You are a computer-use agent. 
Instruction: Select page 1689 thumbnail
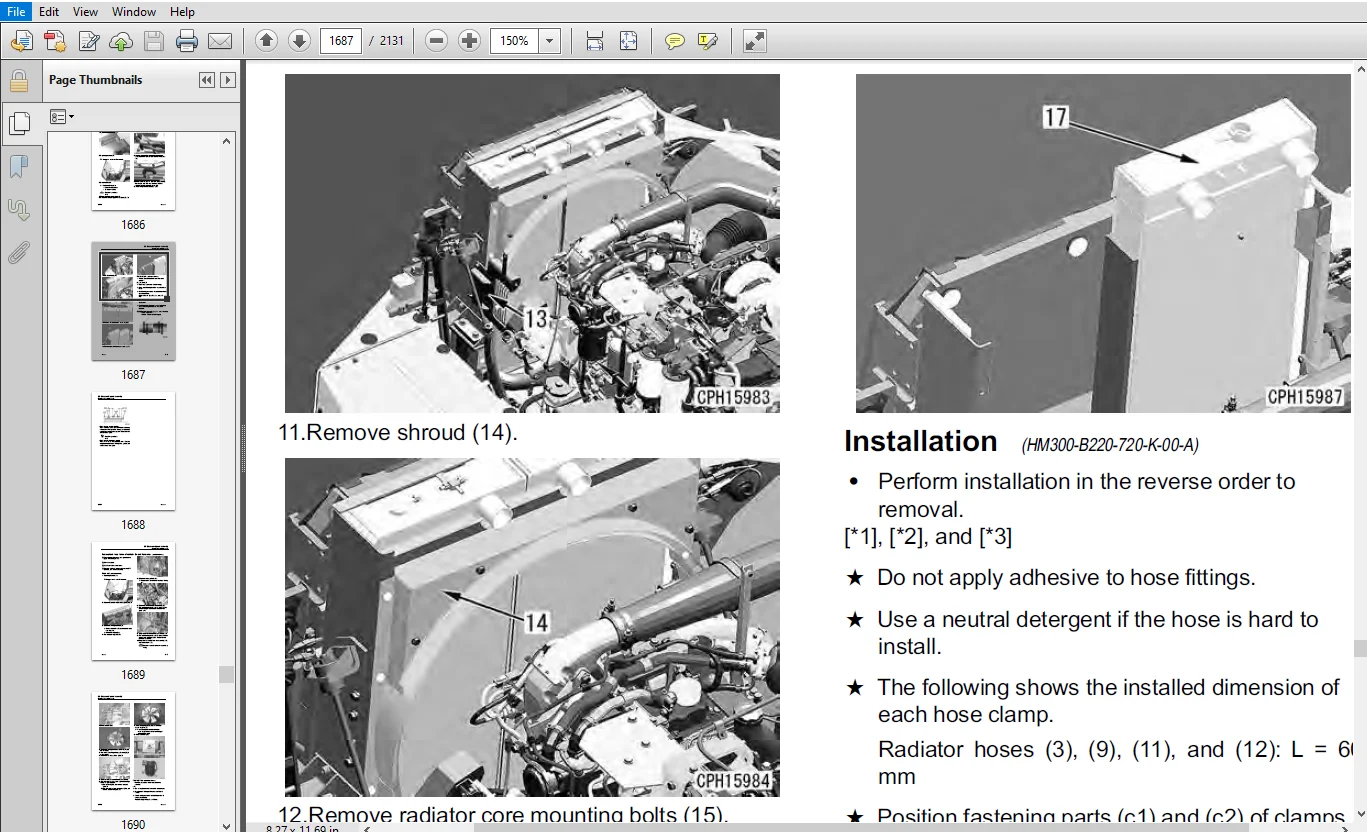tap(133, 601)
